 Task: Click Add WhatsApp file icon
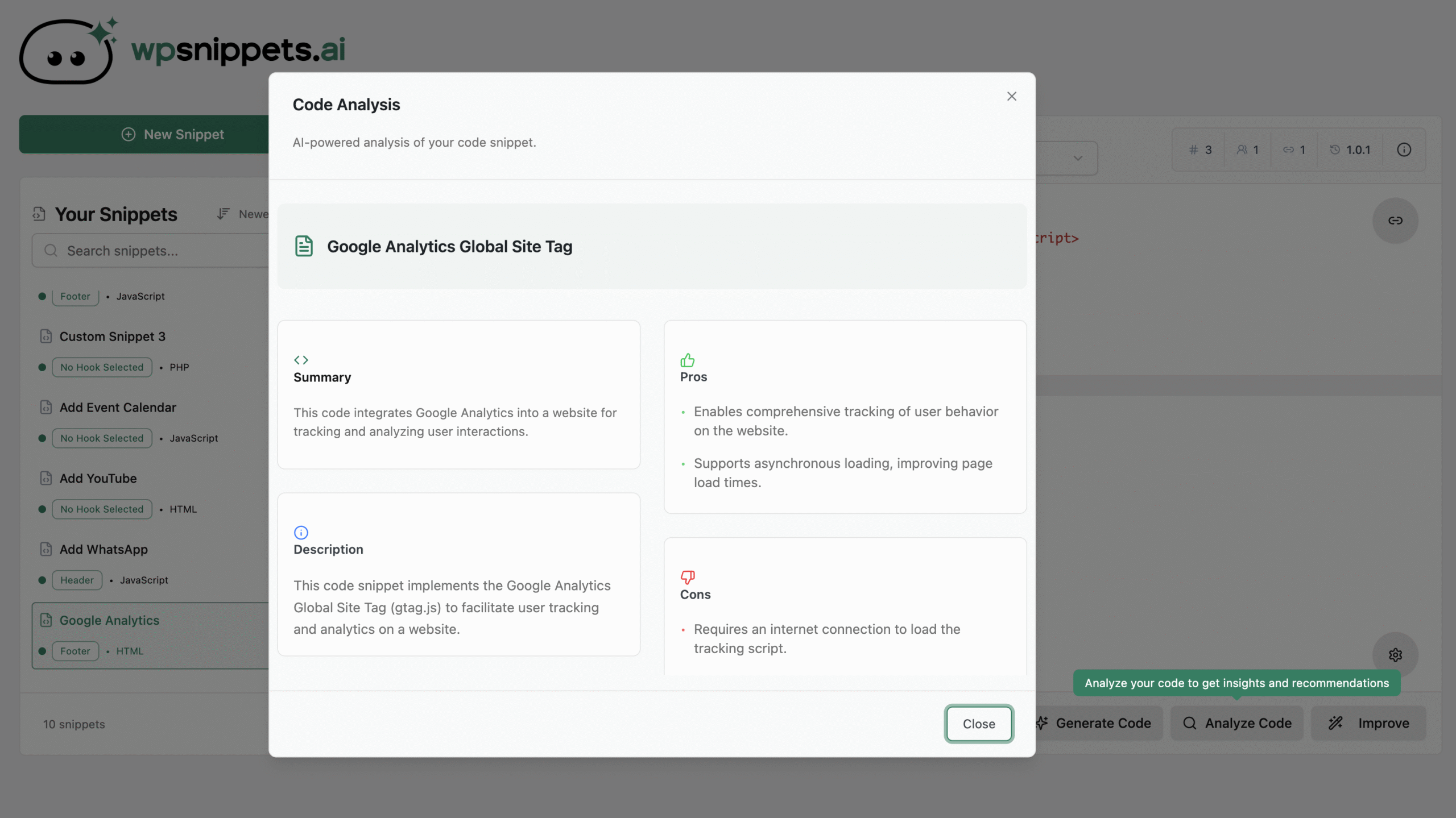tap(46, 550)
